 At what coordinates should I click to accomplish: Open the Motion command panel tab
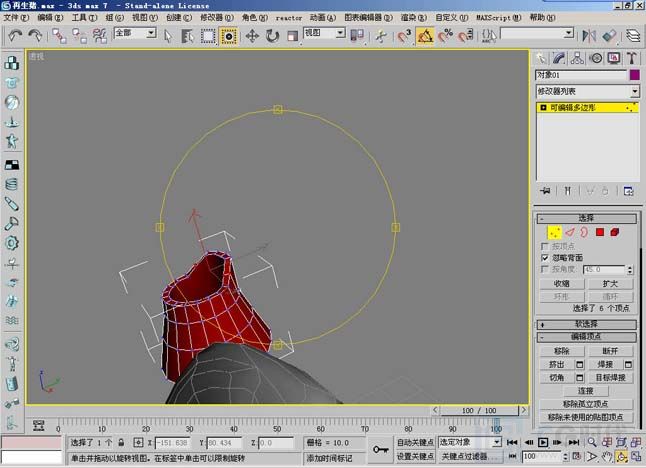click(596, 58)
